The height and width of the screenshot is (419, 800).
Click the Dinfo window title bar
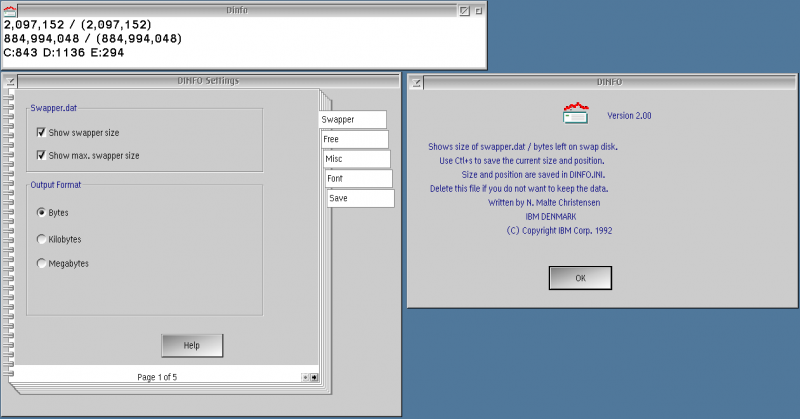237,10
